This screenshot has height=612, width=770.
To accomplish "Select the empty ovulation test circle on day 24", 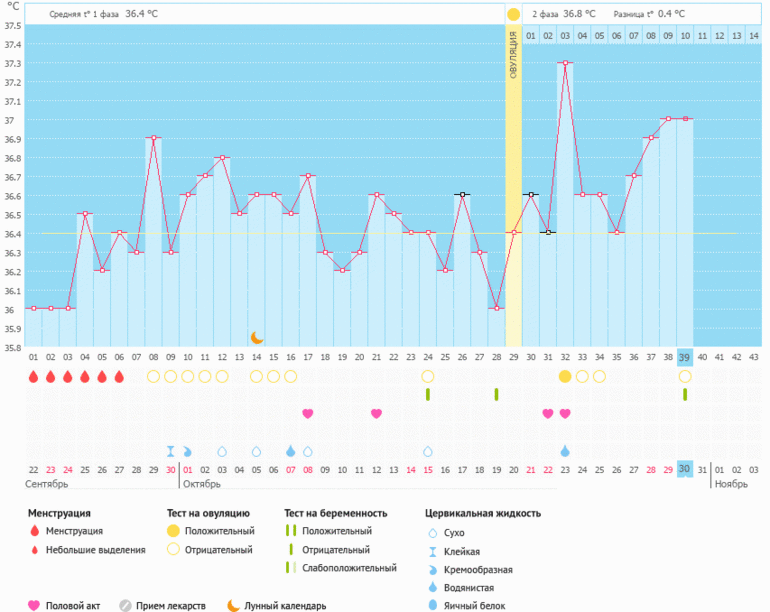I will click(x=428, y=377).
